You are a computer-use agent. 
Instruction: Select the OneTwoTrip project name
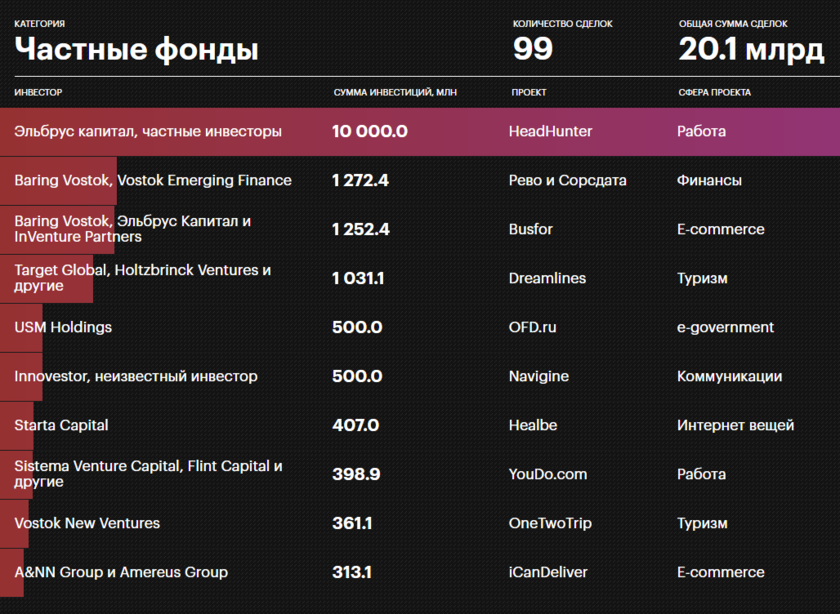[x=551, y=523]
